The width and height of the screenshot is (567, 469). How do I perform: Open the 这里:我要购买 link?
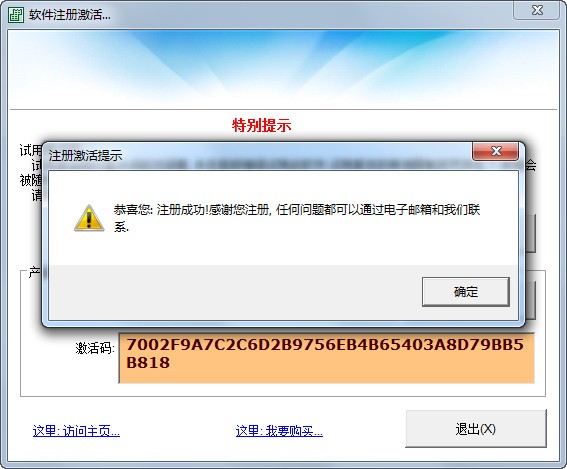[279, 431]
